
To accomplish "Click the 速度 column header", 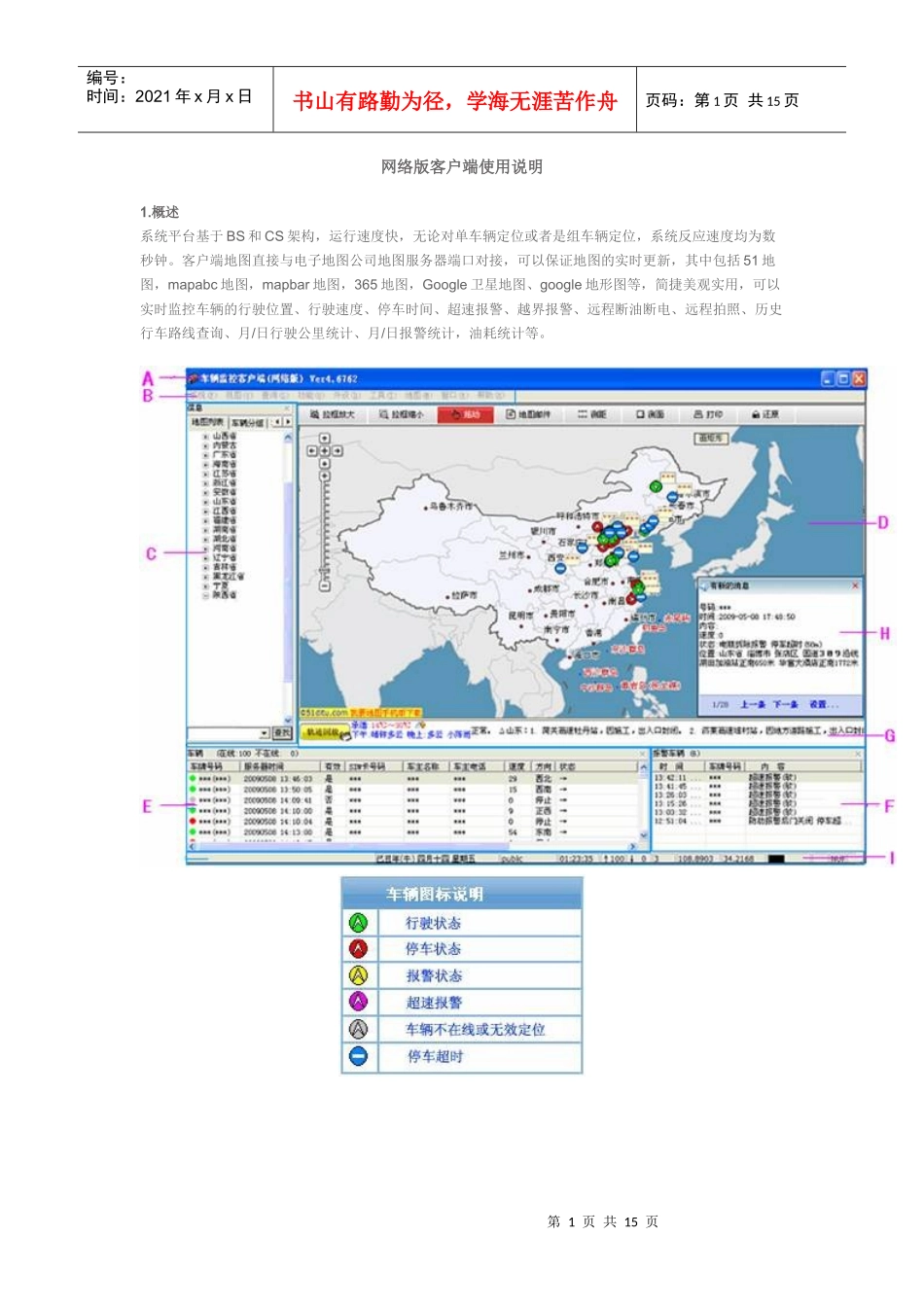I will [x=517, y=766].
